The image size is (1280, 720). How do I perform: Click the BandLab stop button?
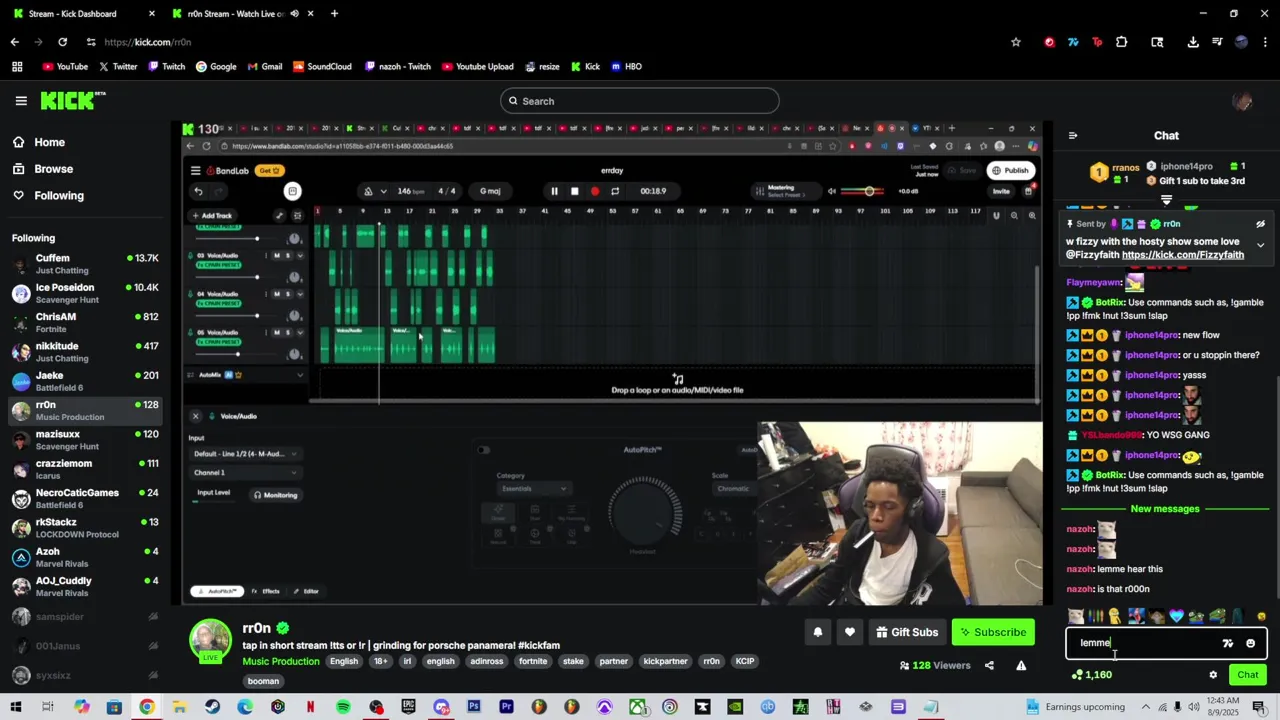[x=574, y=191]
